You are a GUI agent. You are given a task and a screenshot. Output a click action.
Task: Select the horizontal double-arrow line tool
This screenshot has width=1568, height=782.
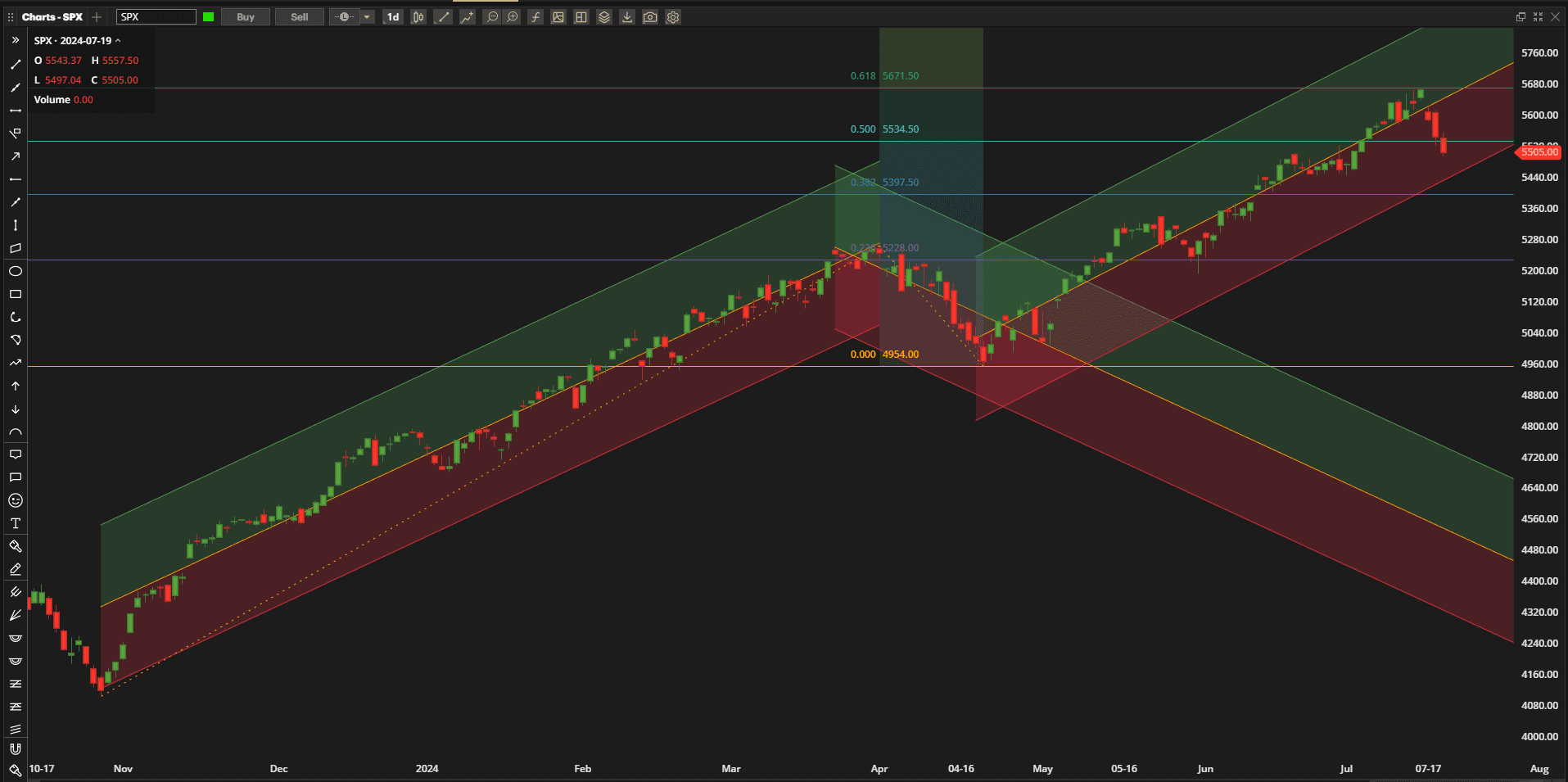coord(15,111)
